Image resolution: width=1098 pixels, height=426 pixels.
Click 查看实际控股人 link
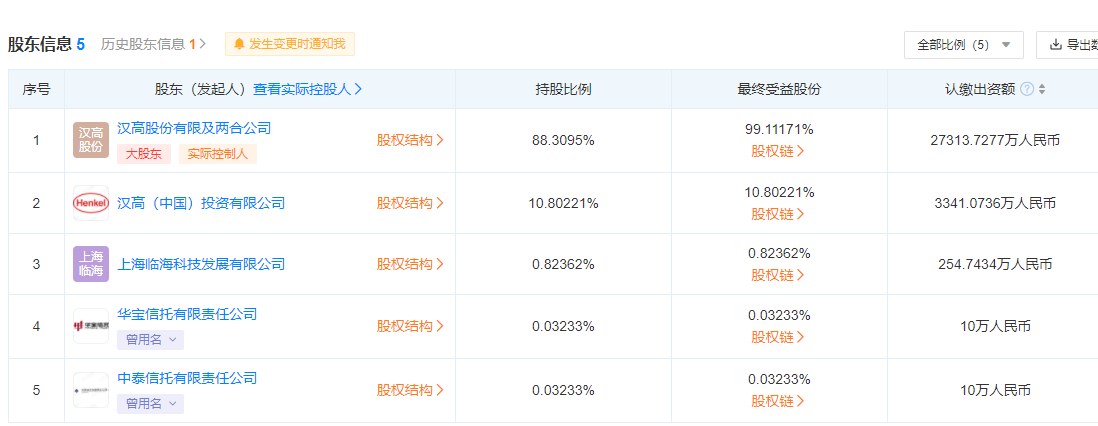click(x=307, y=89)
